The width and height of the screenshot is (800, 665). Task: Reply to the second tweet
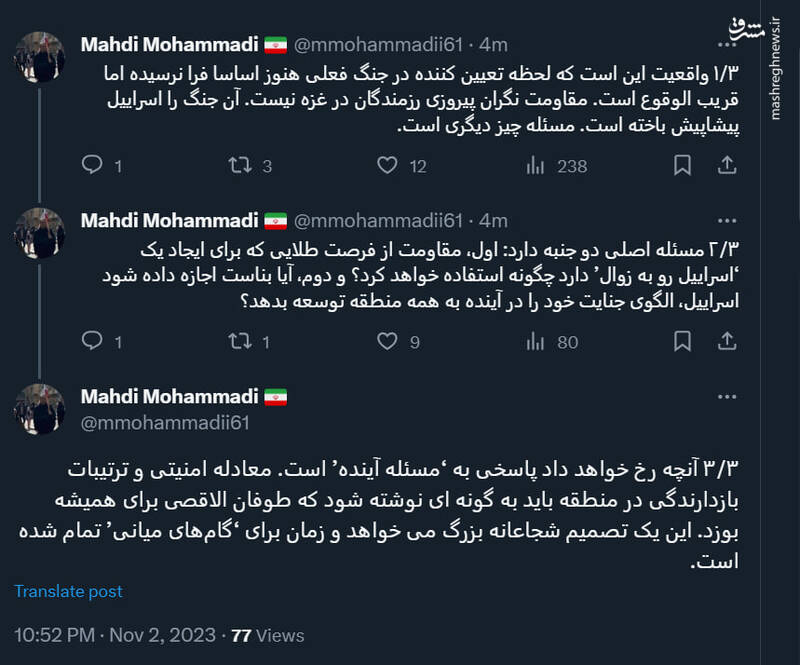coord(91,342)
